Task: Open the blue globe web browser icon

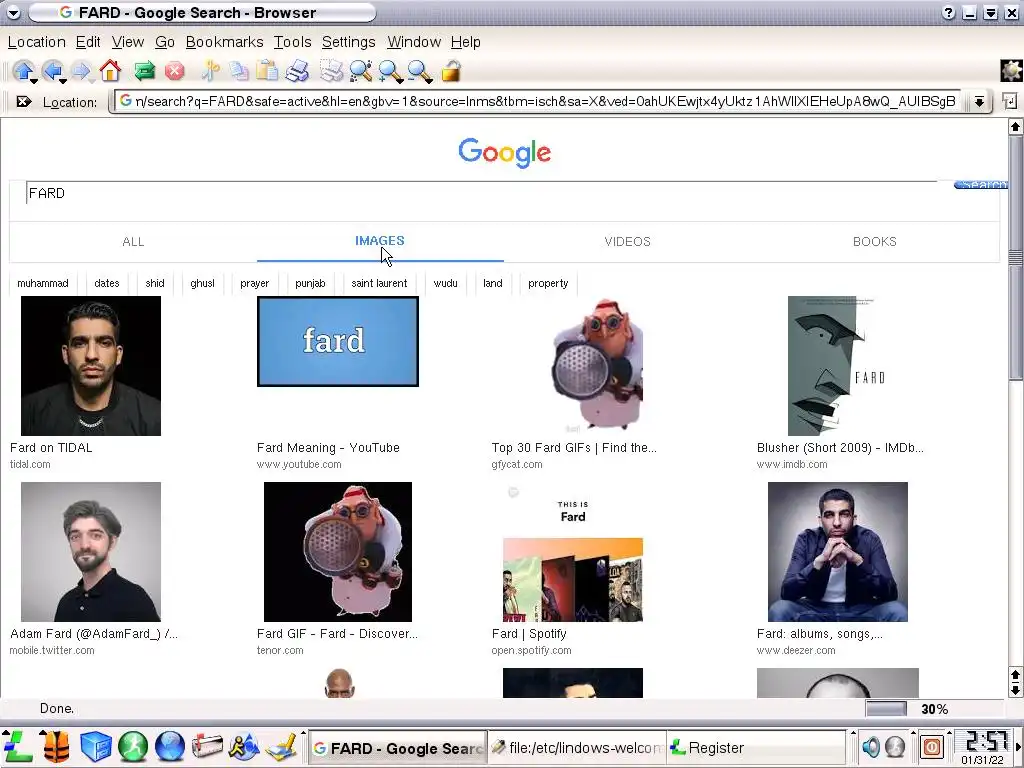Action: coord(170,746)
